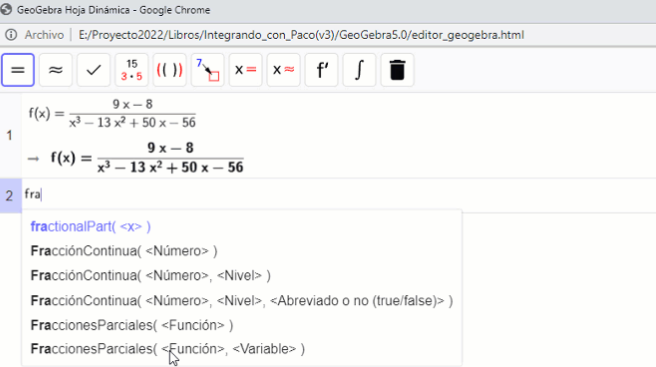This screenshot has height=367, width=656.
Task: Select the Integral tool
Action: [x=359, y=70]
